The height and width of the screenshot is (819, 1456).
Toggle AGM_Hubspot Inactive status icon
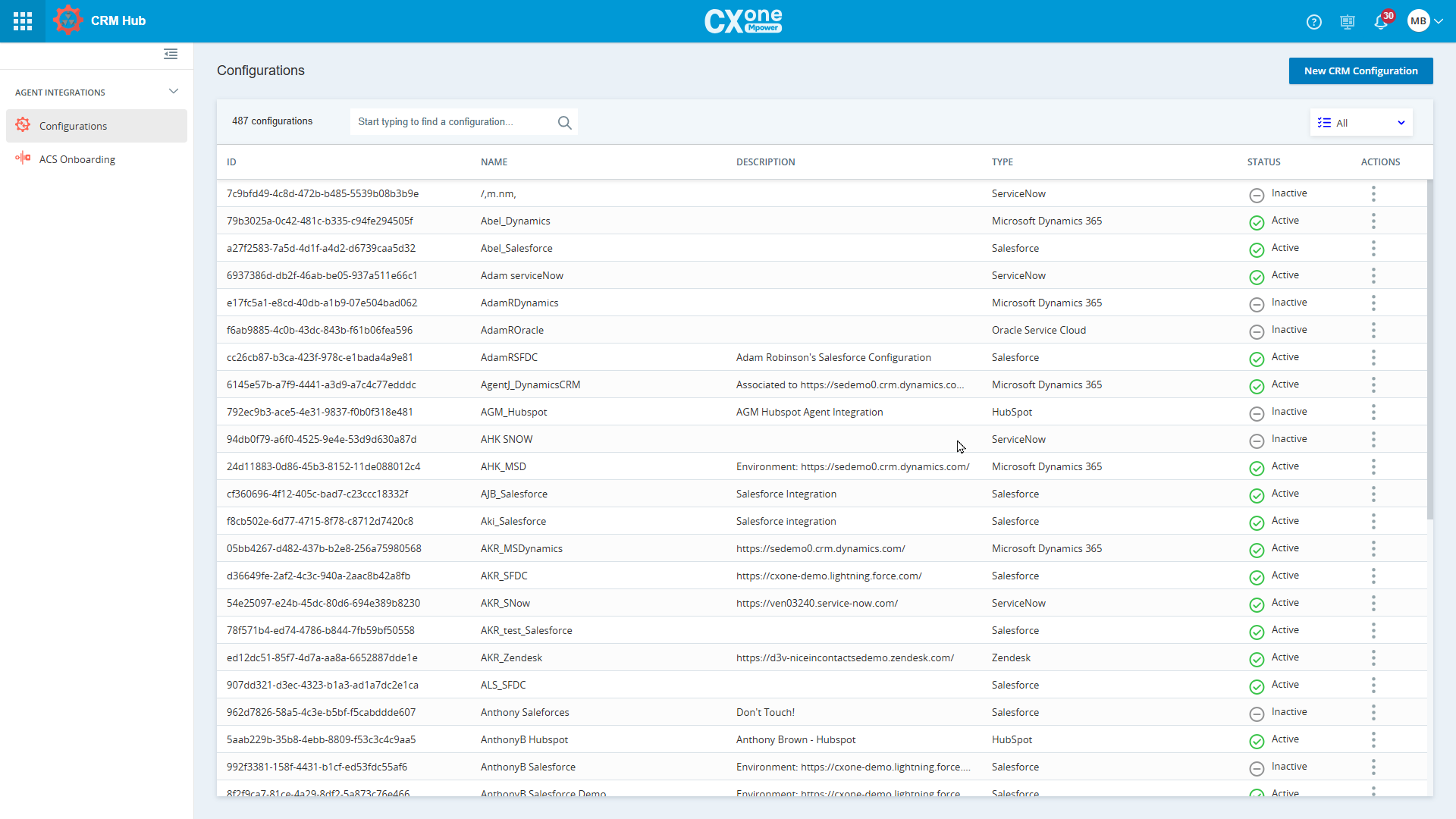pyautogui.click(x=1257, y=413)
